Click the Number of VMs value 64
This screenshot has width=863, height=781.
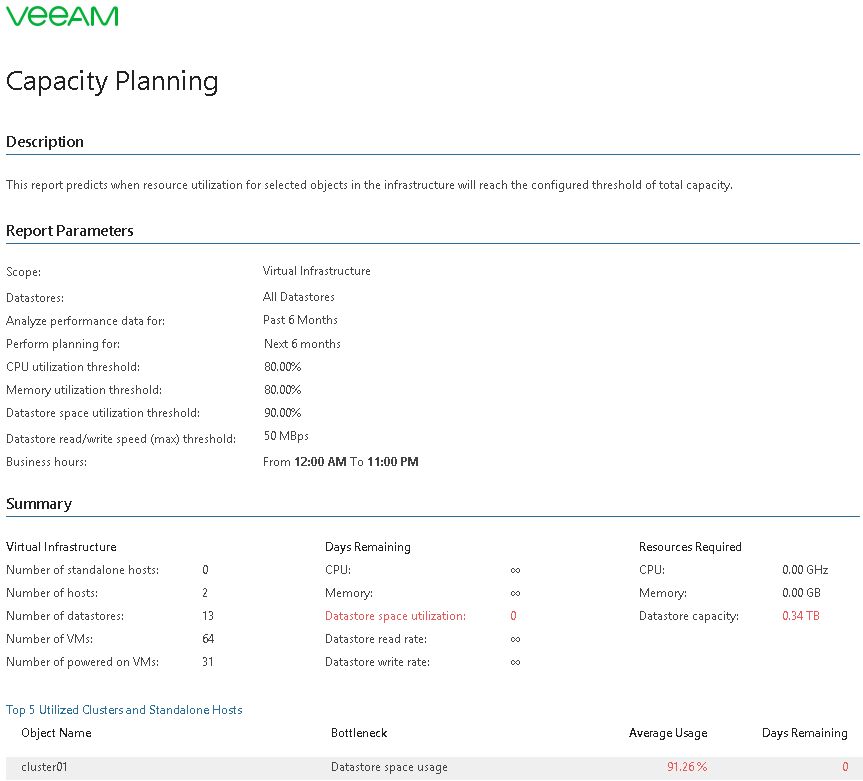(x=208, y=639)
